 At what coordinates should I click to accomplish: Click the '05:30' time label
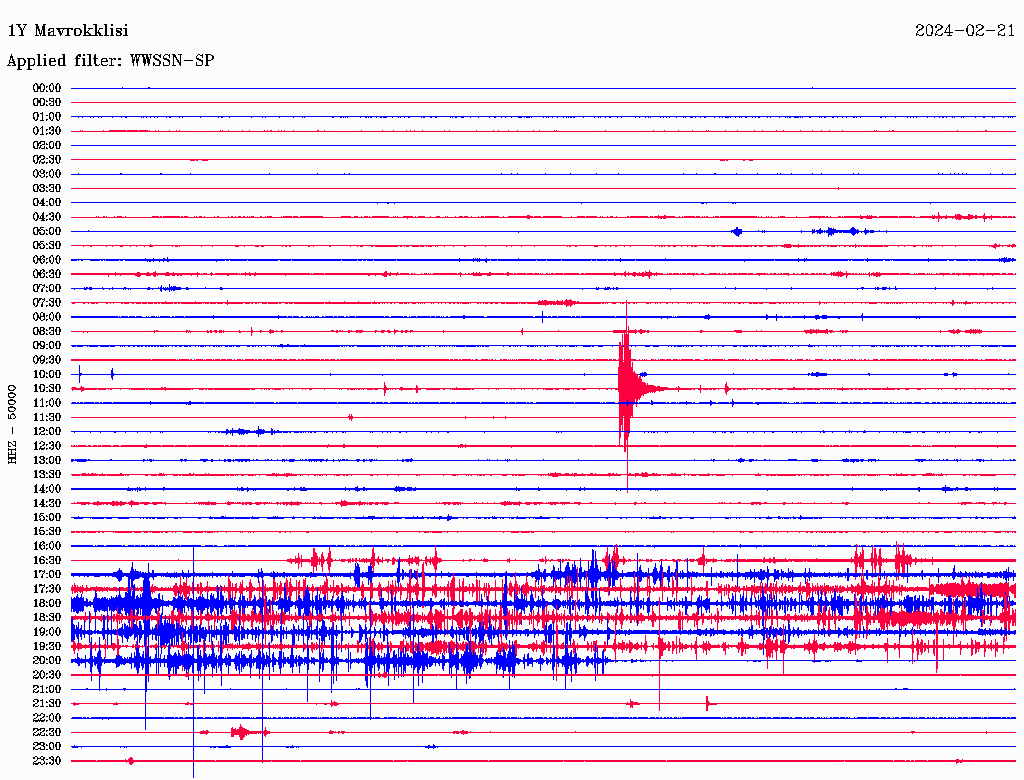(x=46, y=246)
